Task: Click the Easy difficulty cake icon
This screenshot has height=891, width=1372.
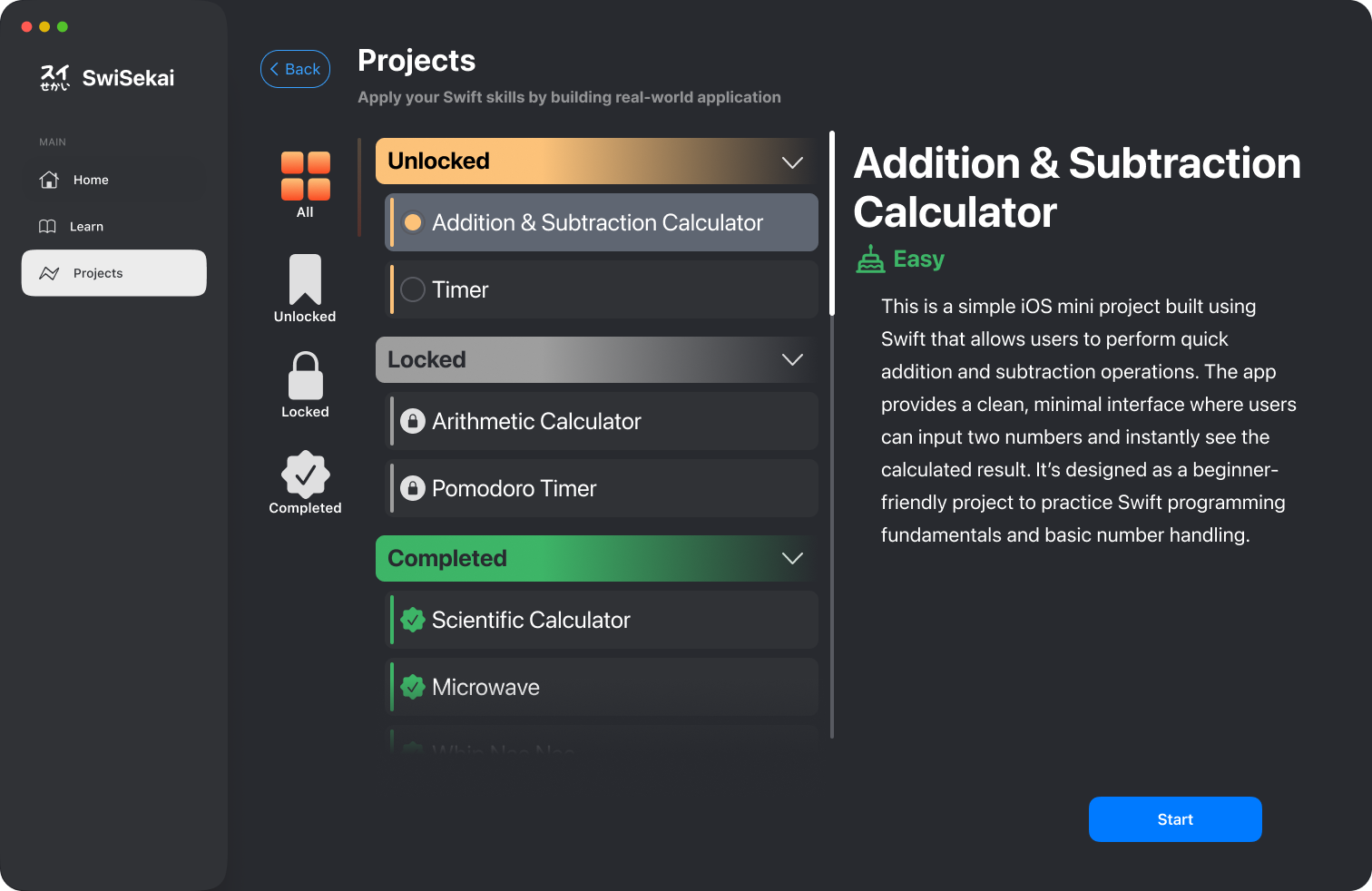Action: [870, 259]
